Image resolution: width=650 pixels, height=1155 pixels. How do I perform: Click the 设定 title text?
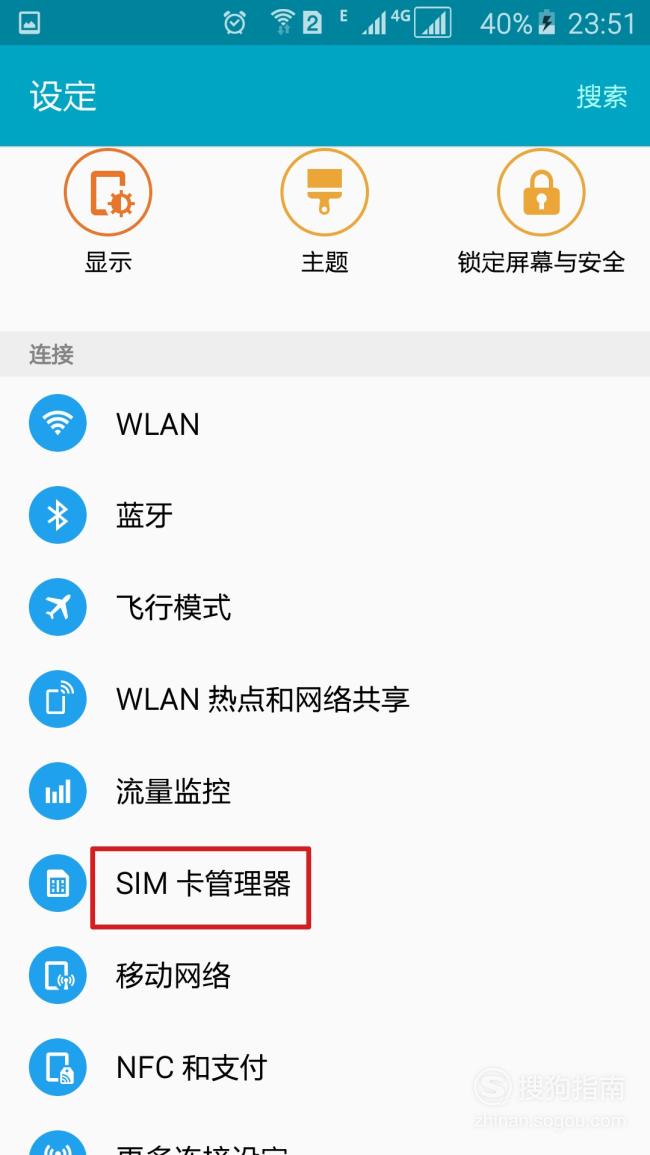coord(63,96)
